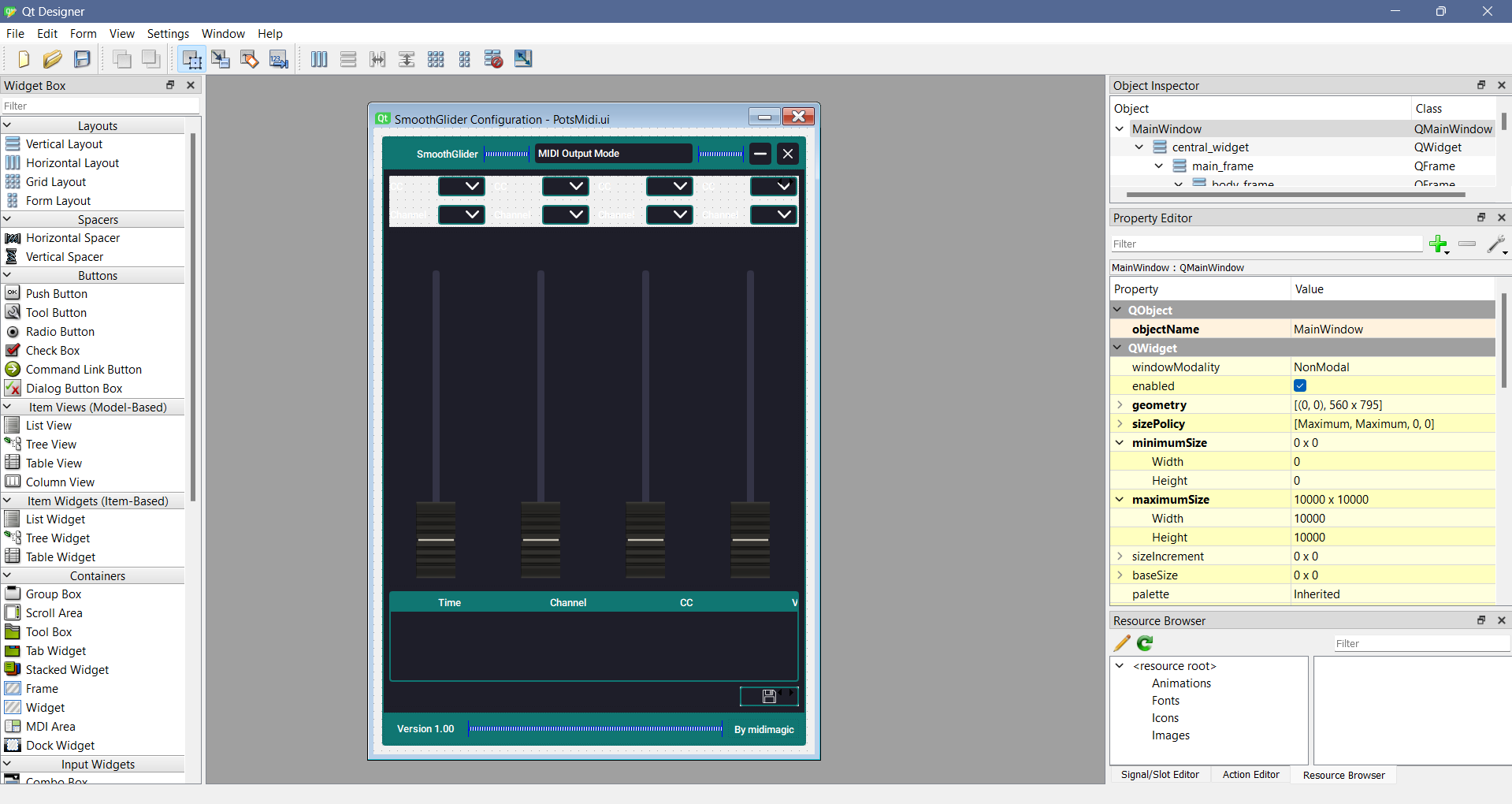This screenshot has width=1512, height=804.
Task: Apply a horizontal layout from the toolbar
Action: point(318,59)
